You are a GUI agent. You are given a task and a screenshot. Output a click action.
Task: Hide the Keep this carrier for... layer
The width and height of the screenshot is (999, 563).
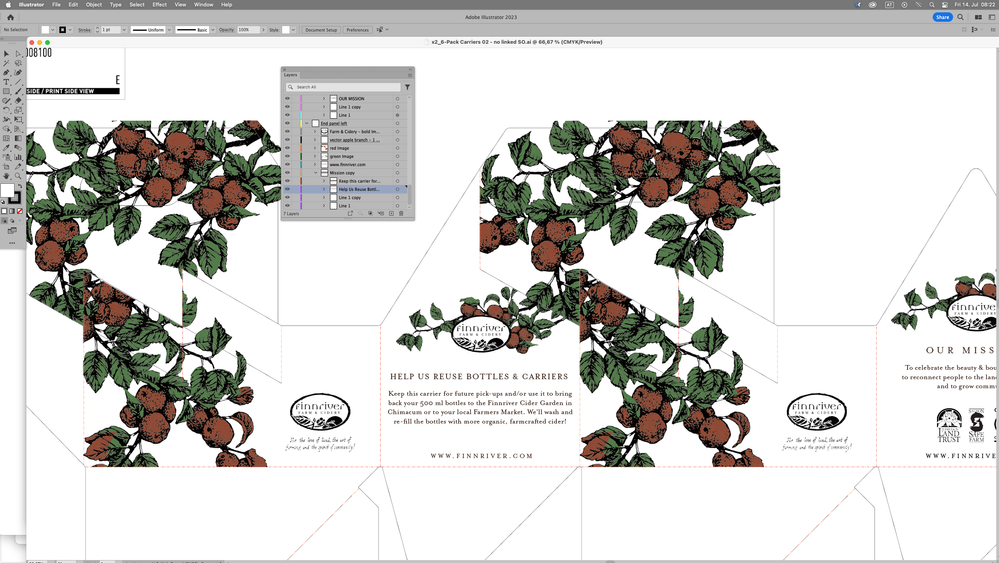click(287, 181)
